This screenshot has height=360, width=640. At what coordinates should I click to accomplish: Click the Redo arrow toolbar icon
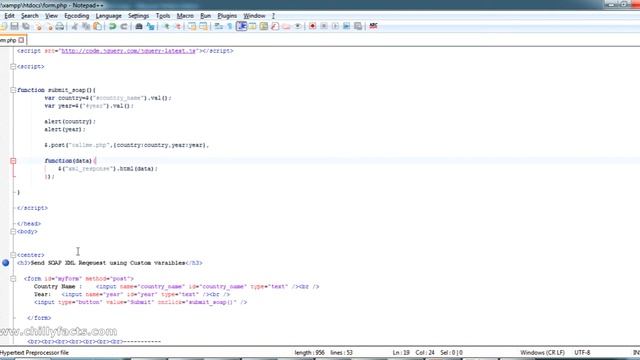[x=124, y=27]
